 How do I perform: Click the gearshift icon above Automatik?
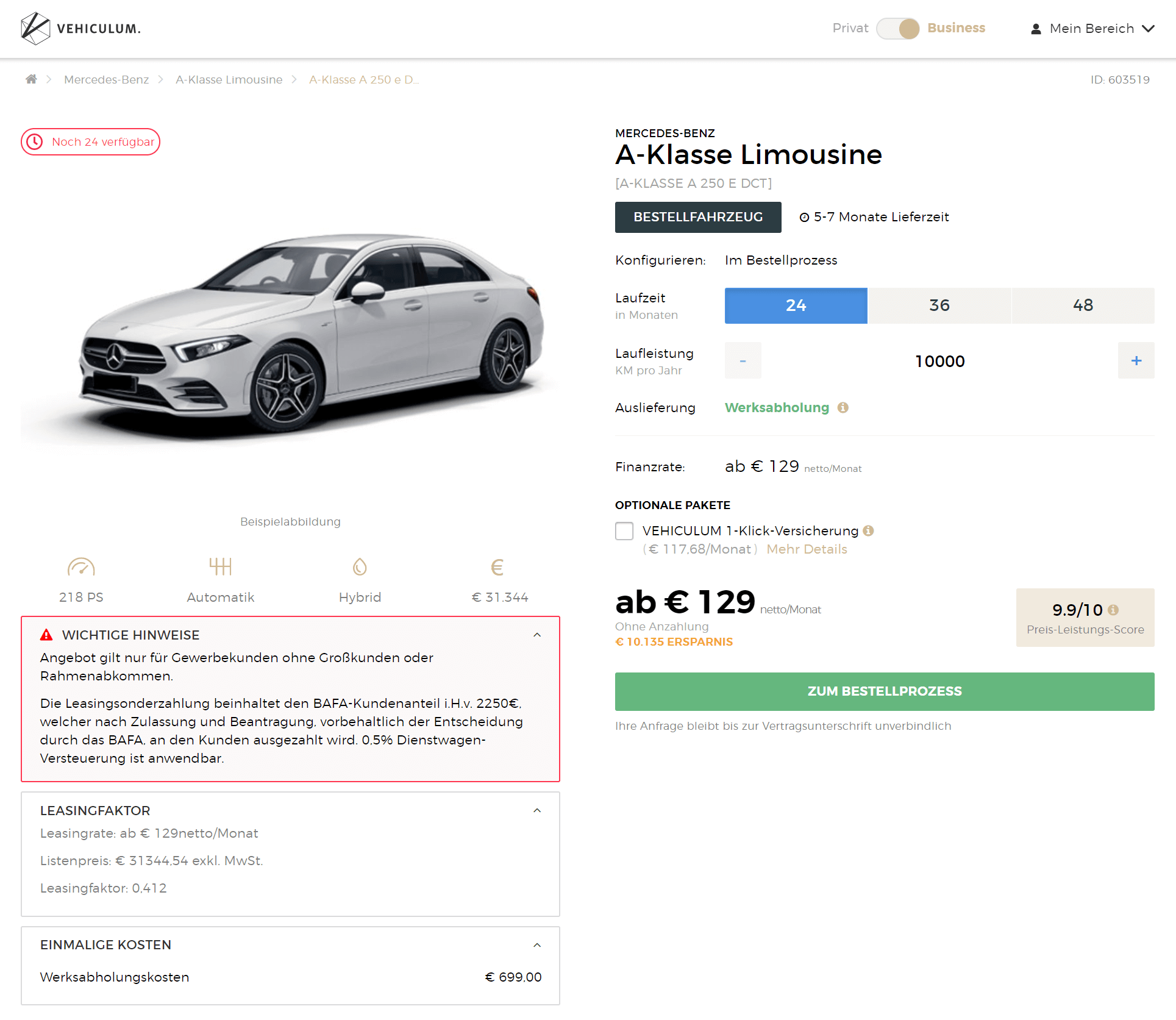point(220,566)
